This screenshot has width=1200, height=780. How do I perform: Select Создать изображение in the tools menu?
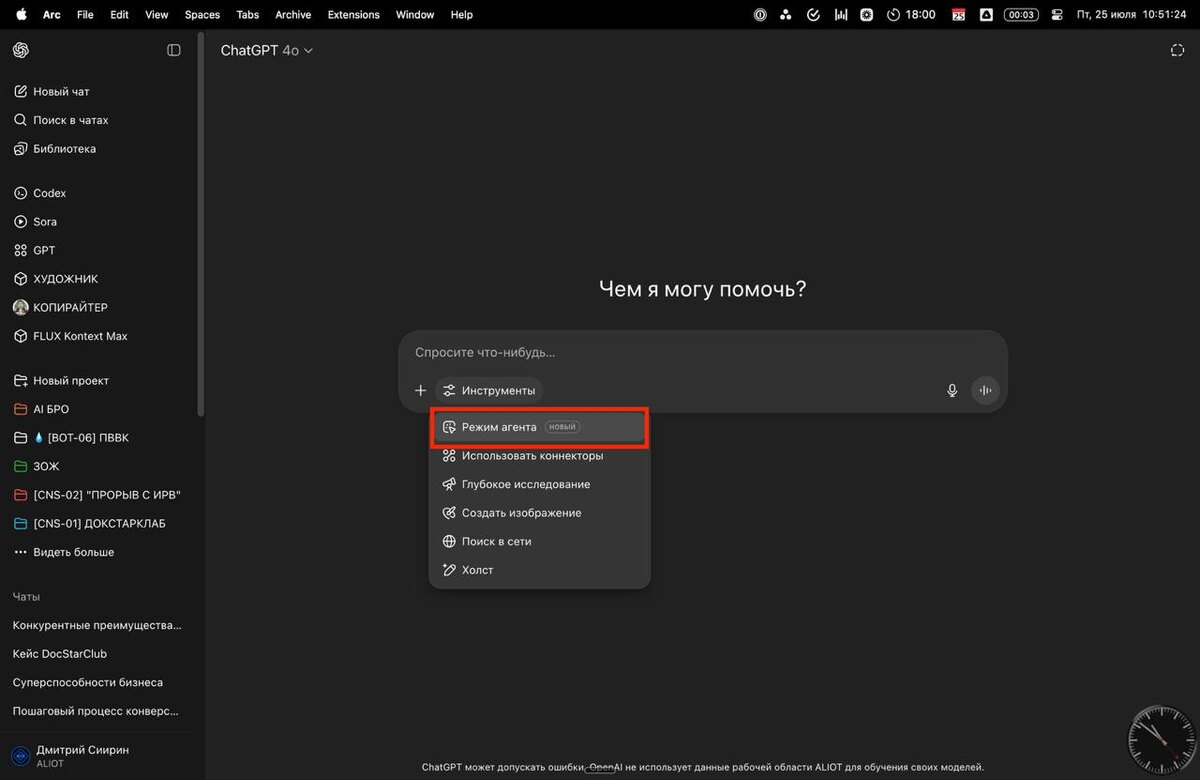click(540, 513)
